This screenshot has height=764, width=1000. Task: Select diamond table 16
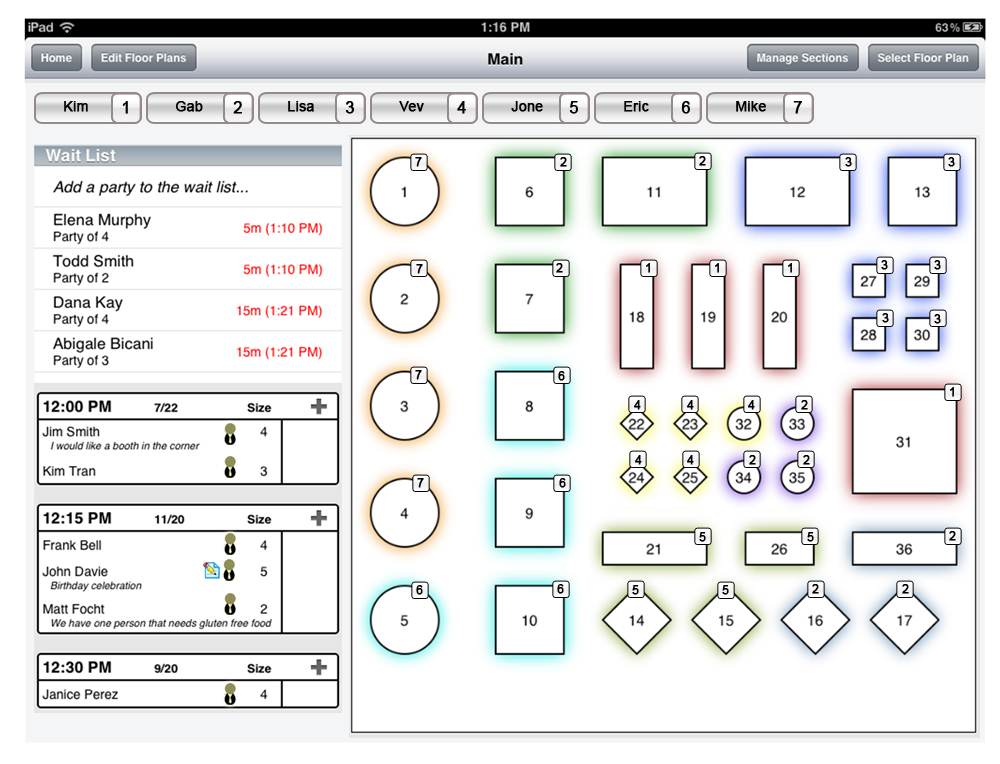(815, 620)
